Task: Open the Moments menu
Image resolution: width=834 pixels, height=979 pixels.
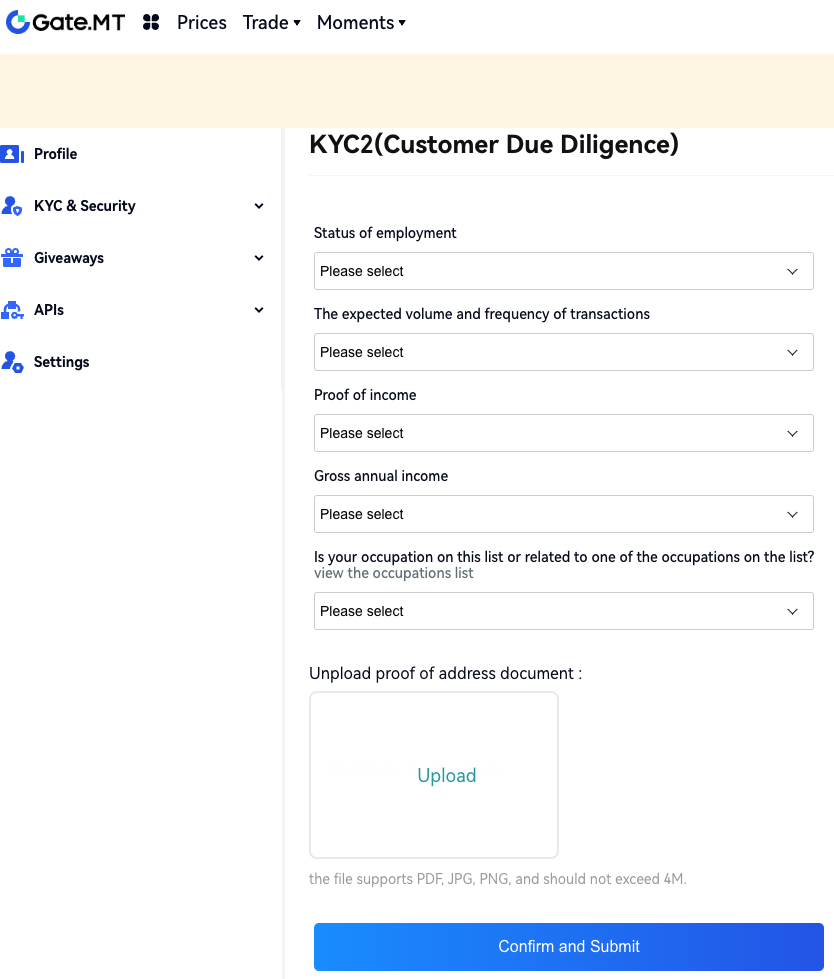Action: (x=361, y=22)
